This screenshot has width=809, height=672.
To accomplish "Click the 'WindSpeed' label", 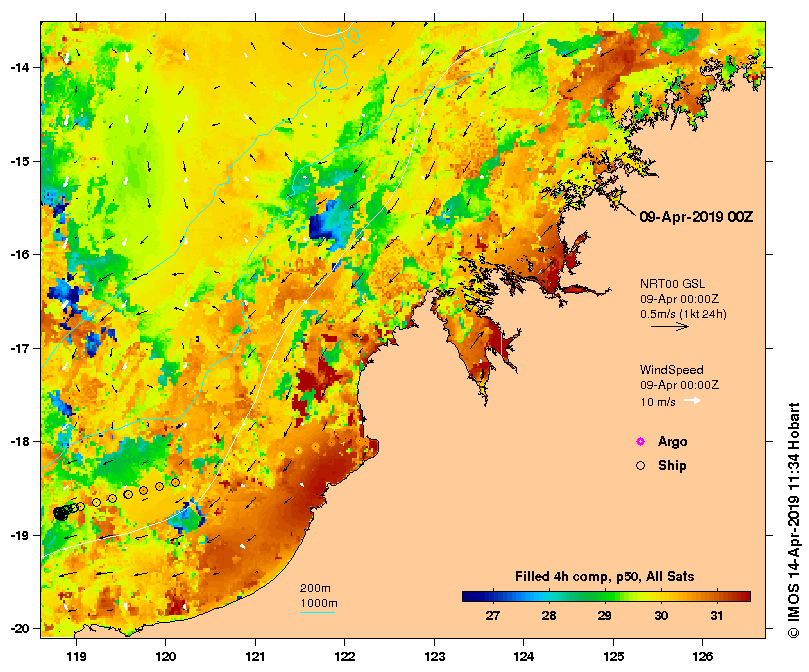I will [x=672, y=370].
